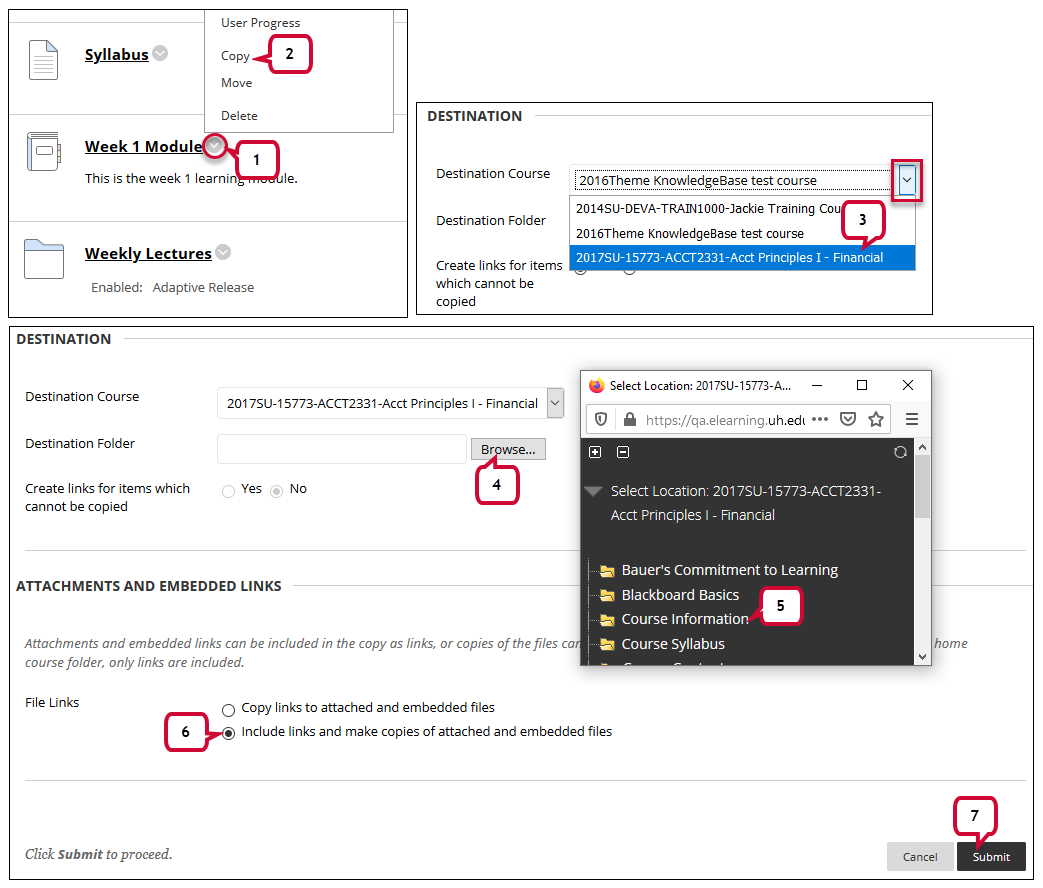This screenshot has width=1043, height=888.
Task: Open the Week 1 Module link
Action: pyautogui.click(x=144, y=146)
